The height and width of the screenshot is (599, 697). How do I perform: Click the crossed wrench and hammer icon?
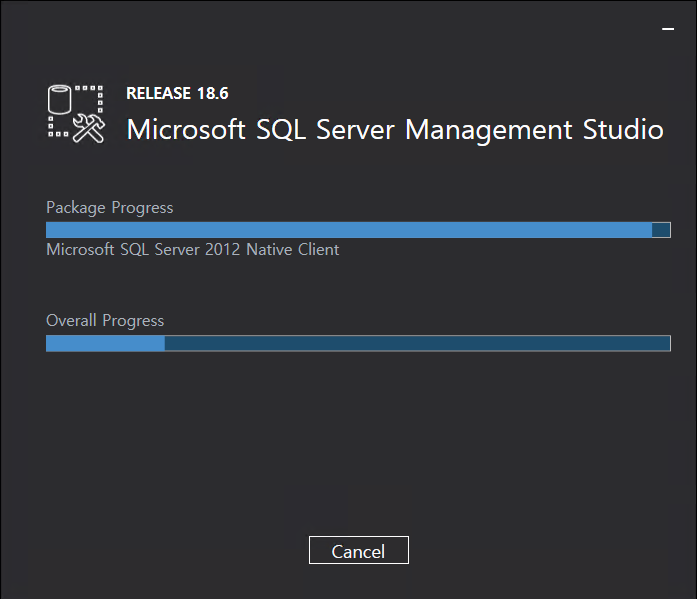(x=89, y=128)
